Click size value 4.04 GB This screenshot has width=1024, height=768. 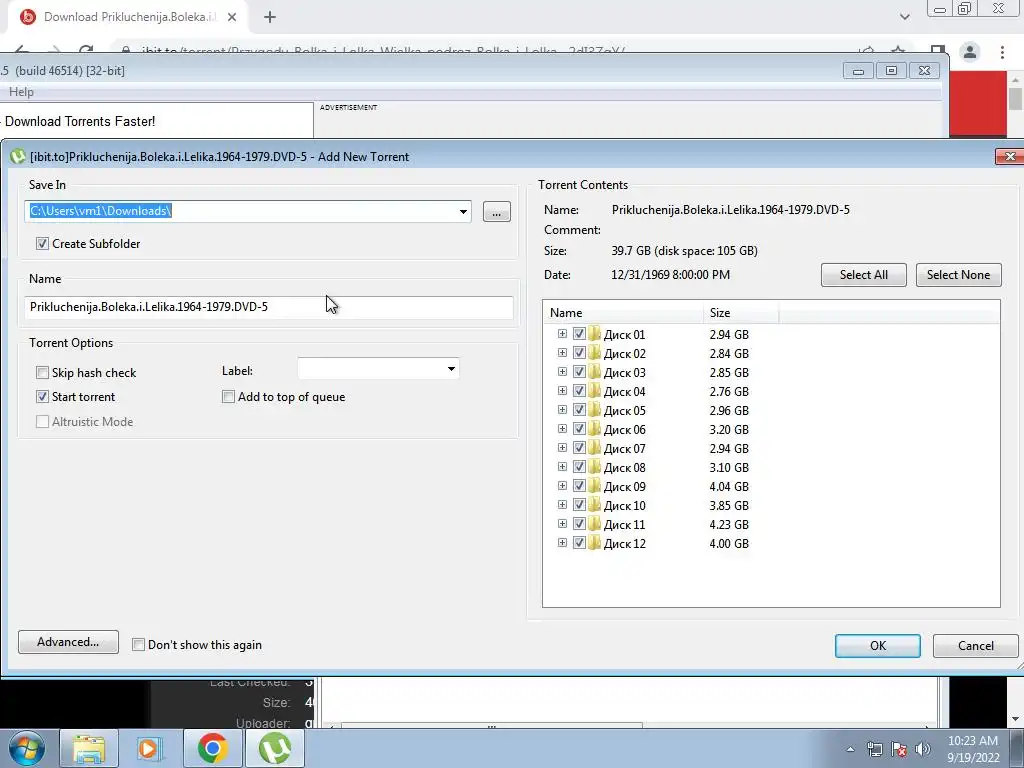click(x=729, y=487)
